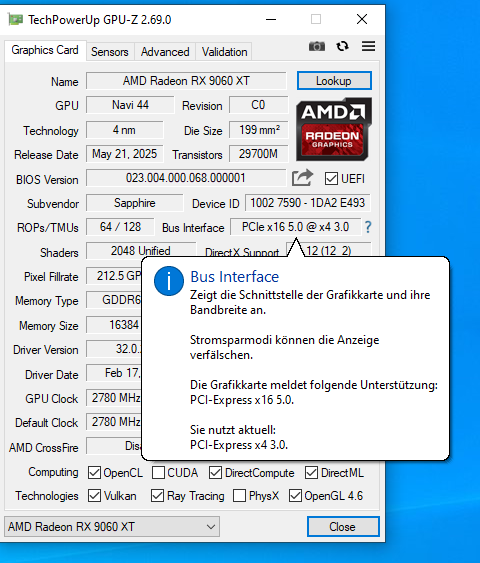480x563 pixels.
Task: Click the AMD Radeon Graphics logo
Action: (x=334, y=129)
